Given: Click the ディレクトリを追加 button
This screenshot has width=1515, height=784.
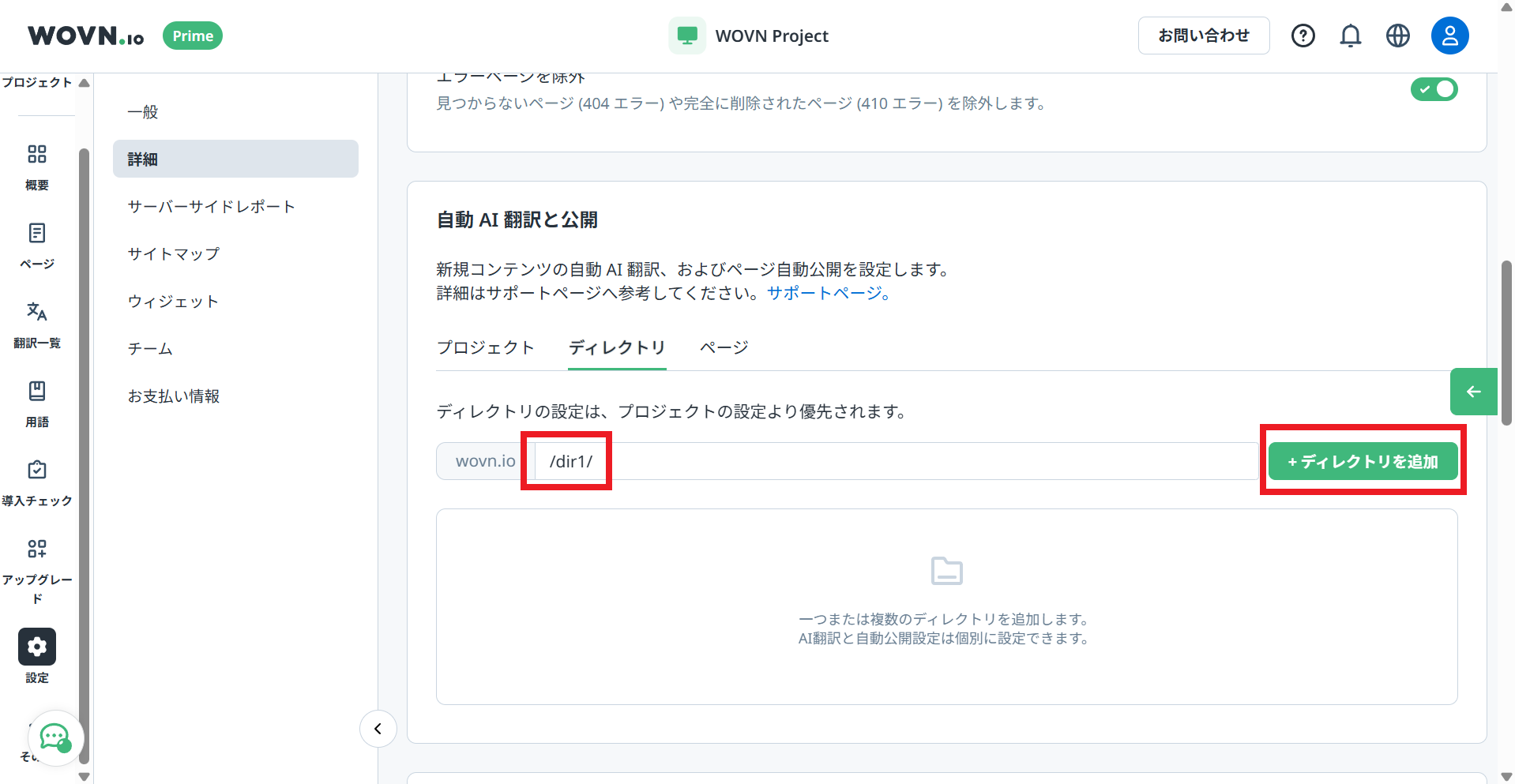Looking at the screenshot, I should (1363, 461).
